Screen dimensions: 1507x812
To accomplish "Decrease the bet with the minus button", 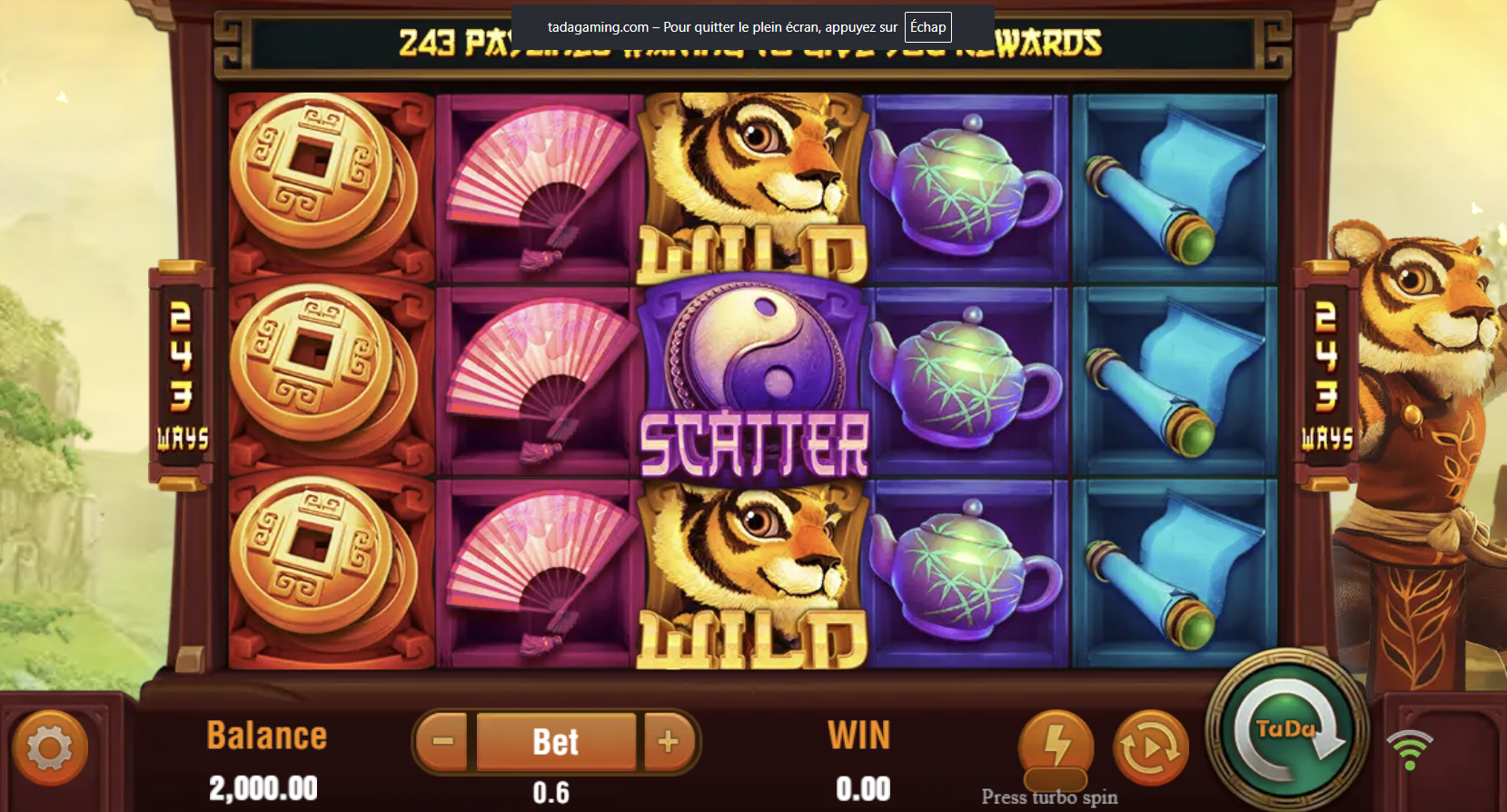I will click(x=442, y=741).
